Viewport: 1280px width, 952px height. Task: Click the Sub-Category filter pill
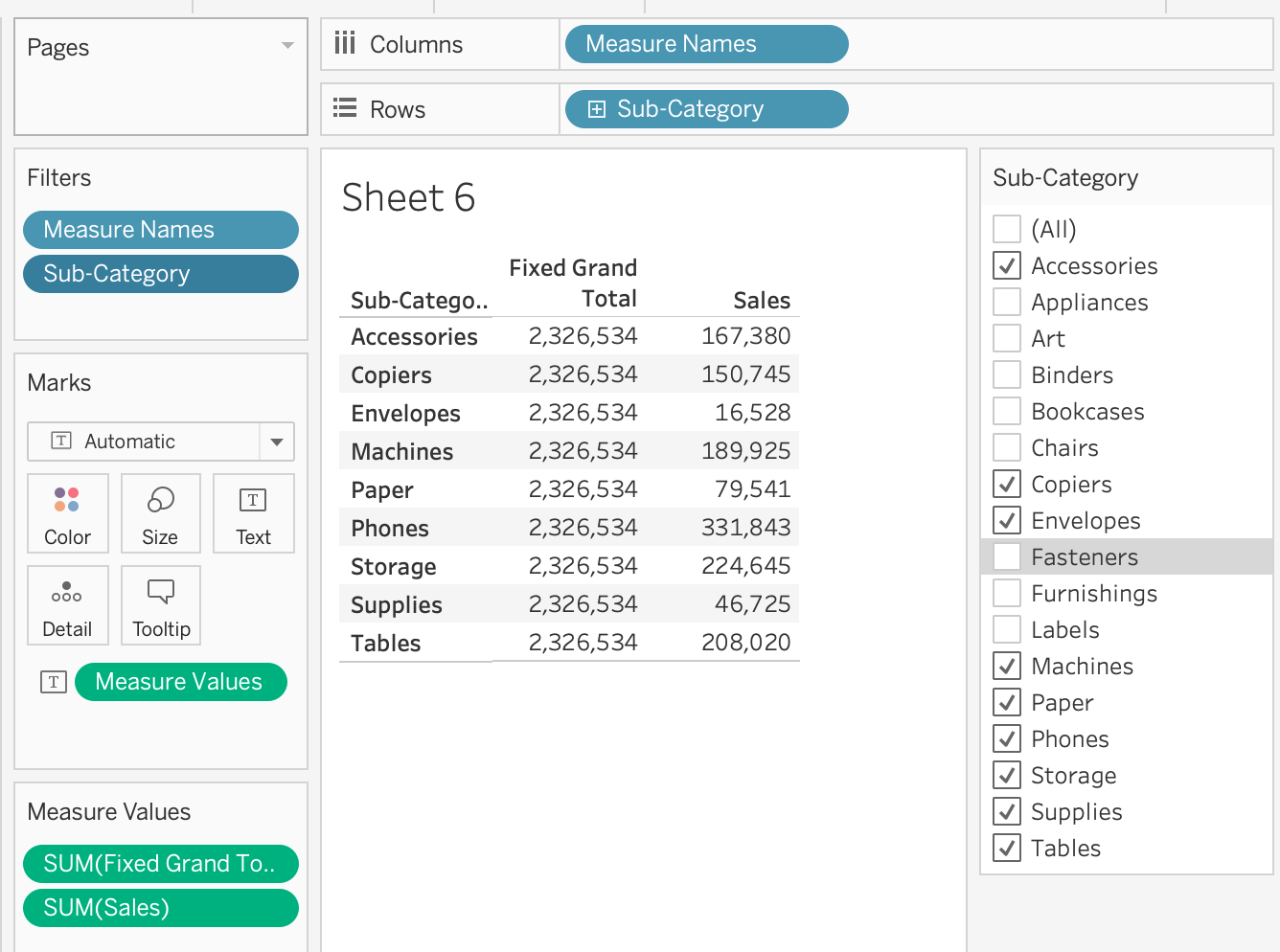click(x=160, y=274)
